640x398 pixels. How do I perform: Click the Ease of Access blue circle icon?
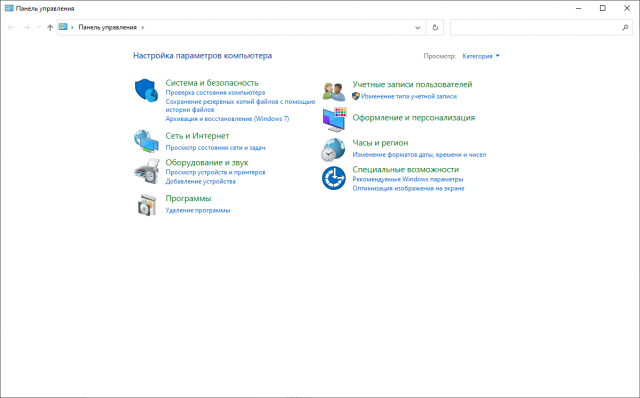(333, 178)
